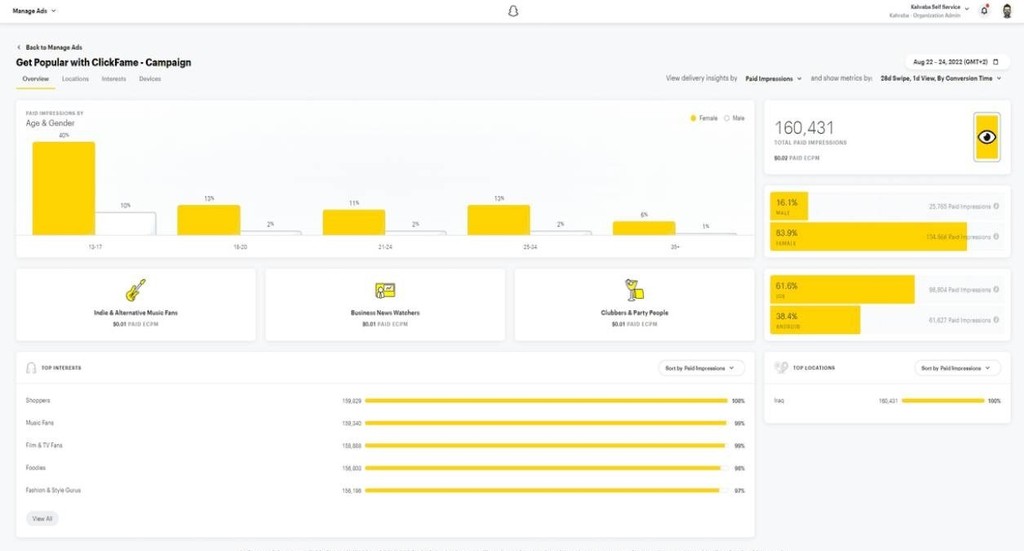Click the Age & Gender chart heading

tap(50, 123)
